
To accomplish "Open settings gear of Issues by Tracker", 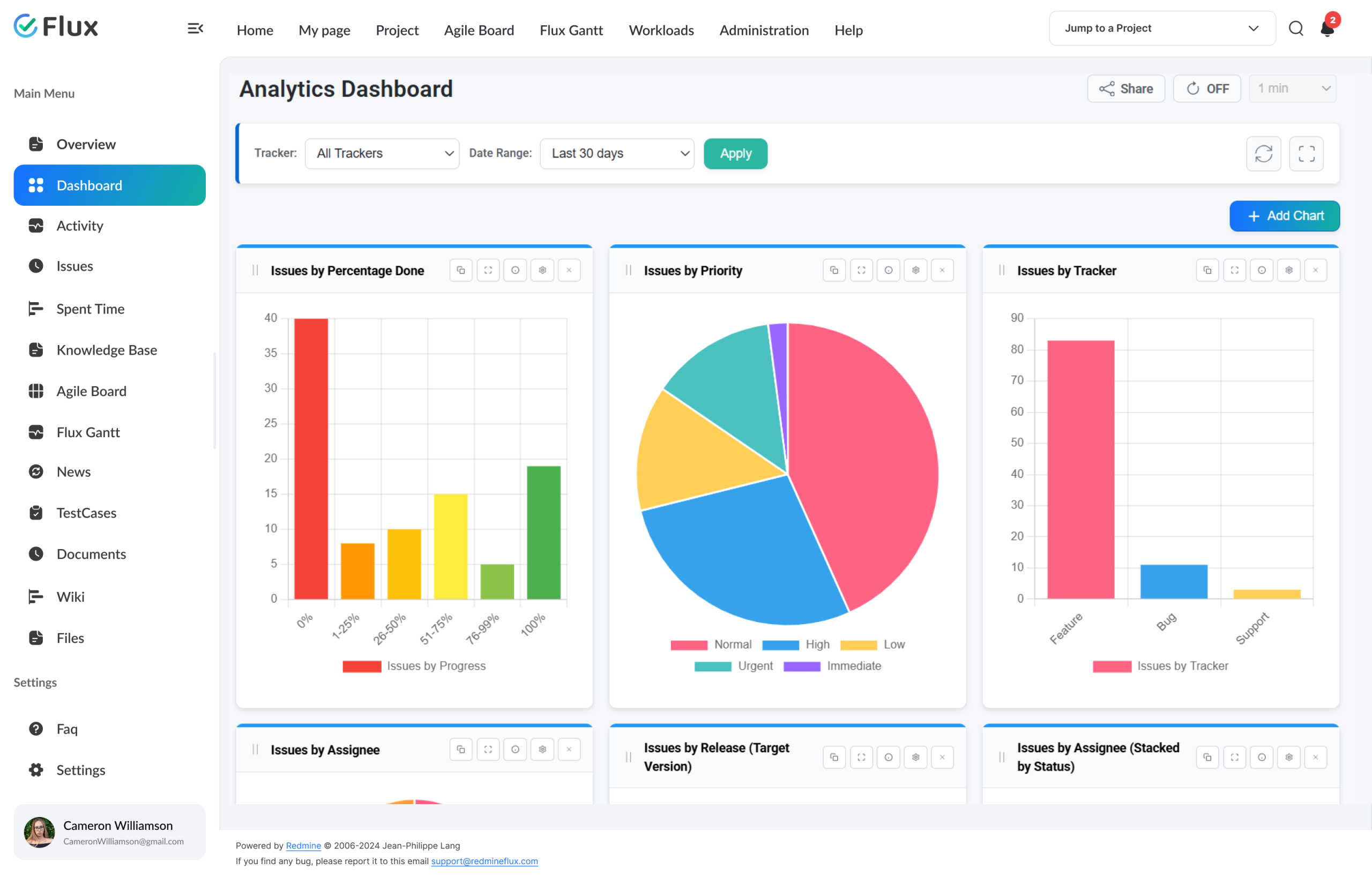I will [1288, 271].
